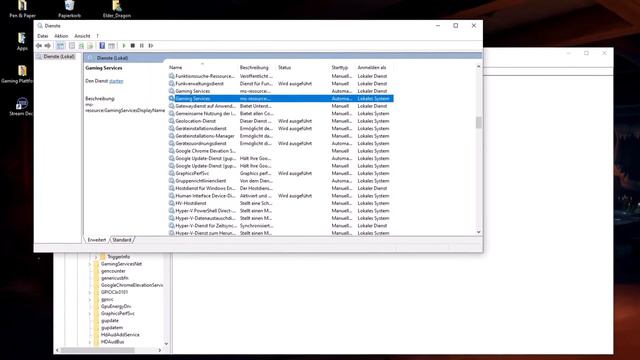Expand the GamingServicesNet registry key
Screen dimensions: 640x360
coord(90,264)
